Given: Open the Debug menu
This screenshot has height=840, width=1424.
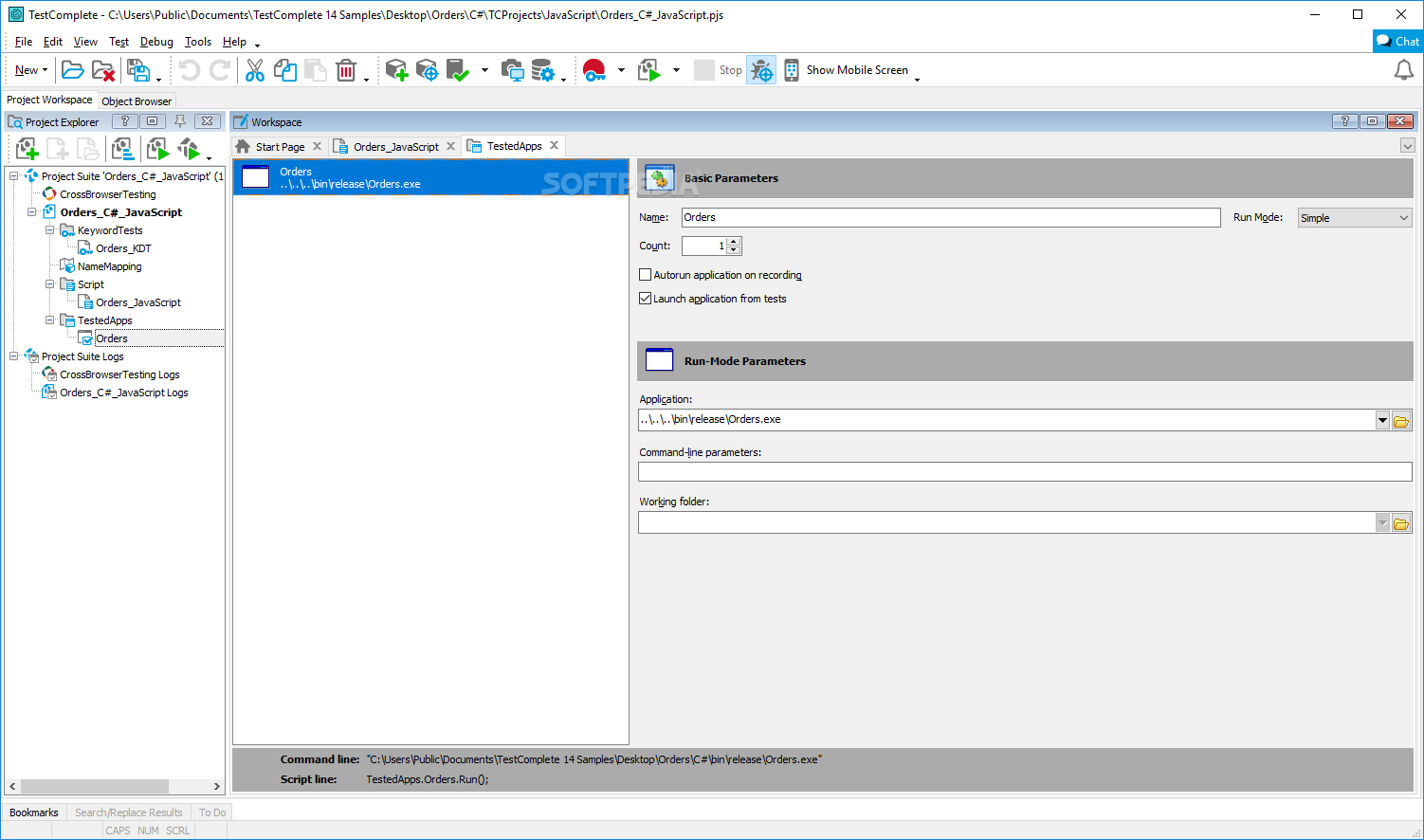Looking at the screenshot, I should coord(156,42).
